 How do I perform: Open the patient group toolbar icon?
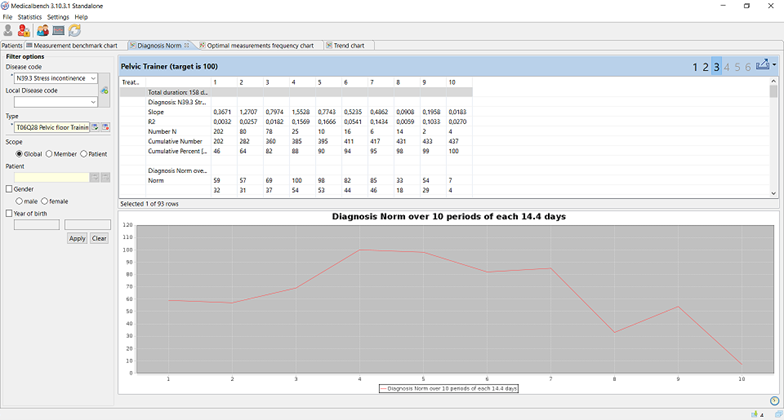[x=42, y=30]
